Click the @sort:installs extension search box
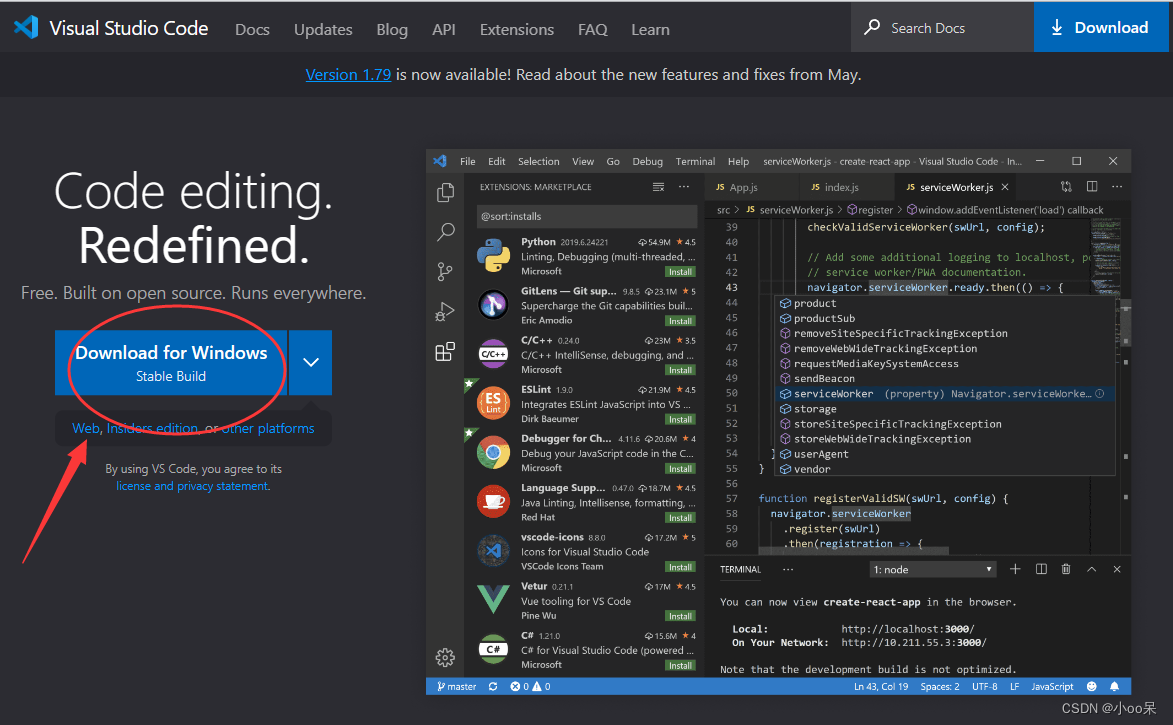The width and height of the screenshot is (1173, 725). [x=586, y=216]
